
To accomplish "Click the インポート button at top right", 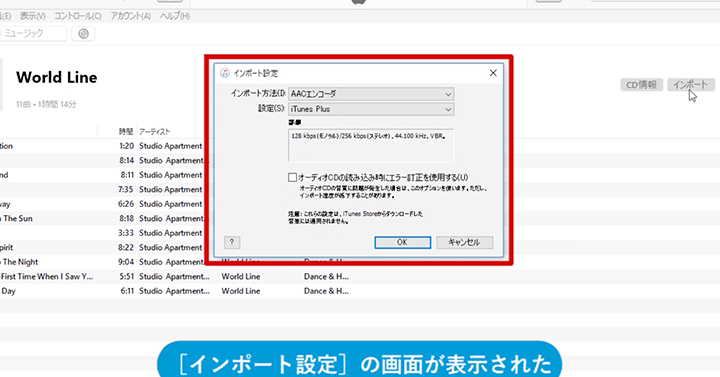I will [x=691, y=85].
